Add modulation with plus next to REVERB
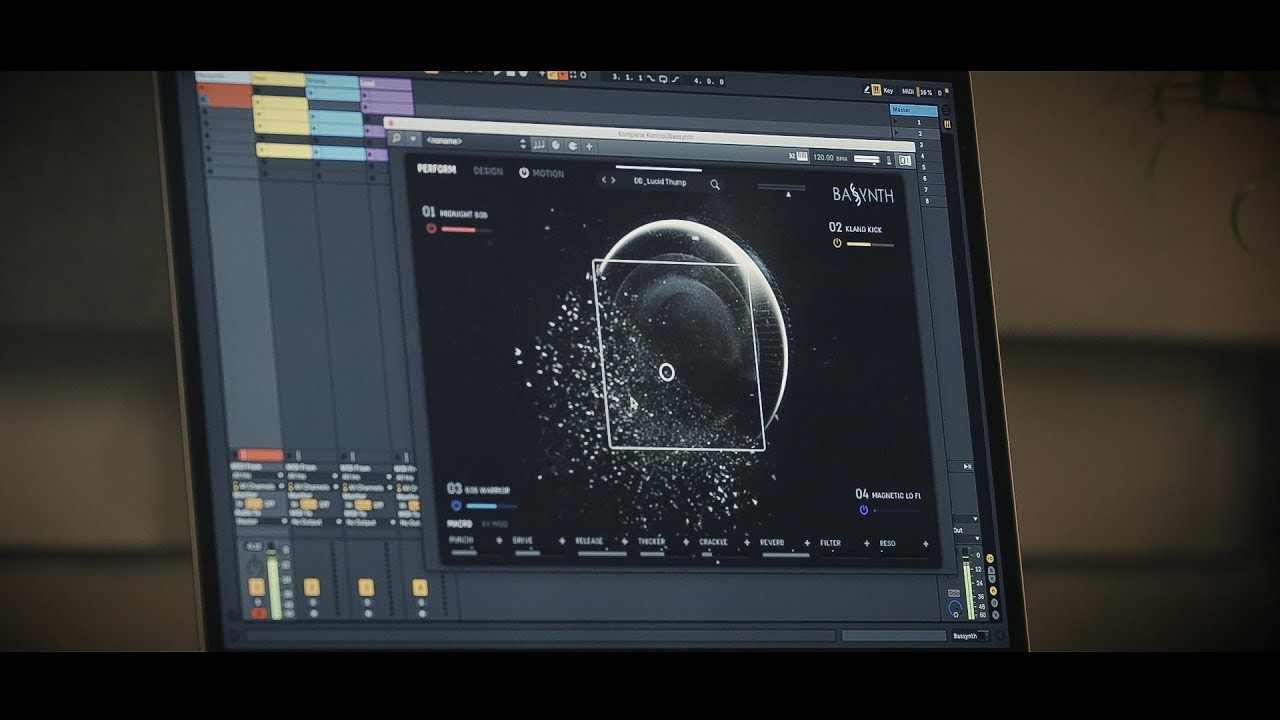Screen dimensions: 1280x720 (806, 543)
